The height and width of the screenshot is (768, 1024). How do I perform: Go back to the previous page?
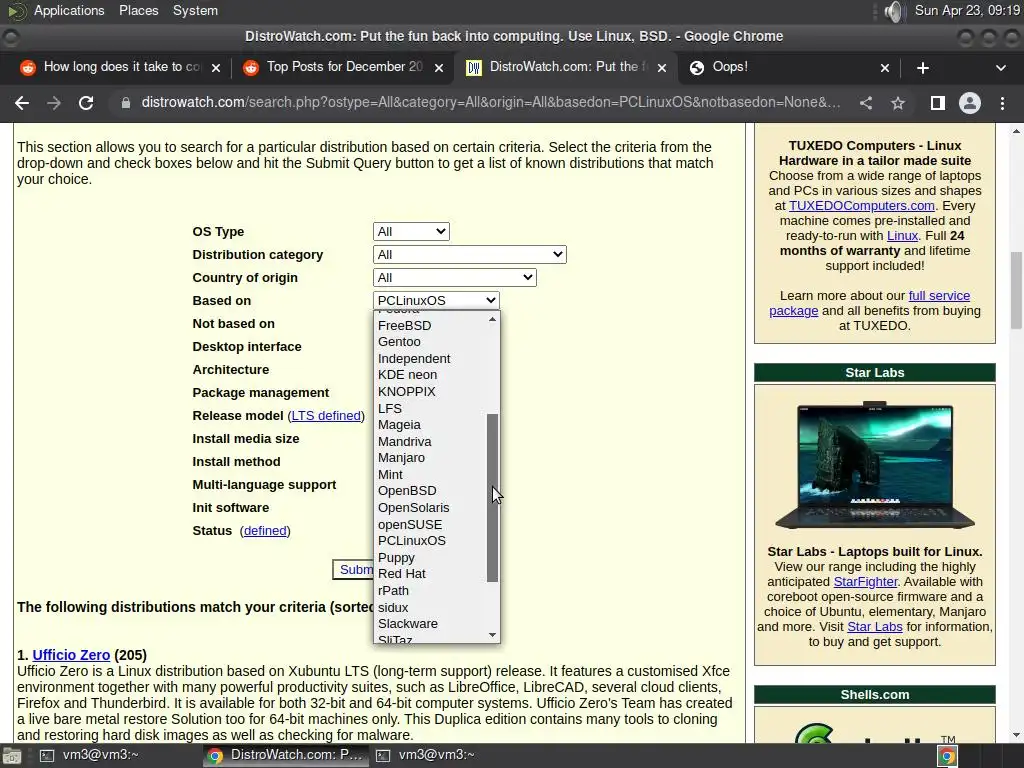click(22, 103)
